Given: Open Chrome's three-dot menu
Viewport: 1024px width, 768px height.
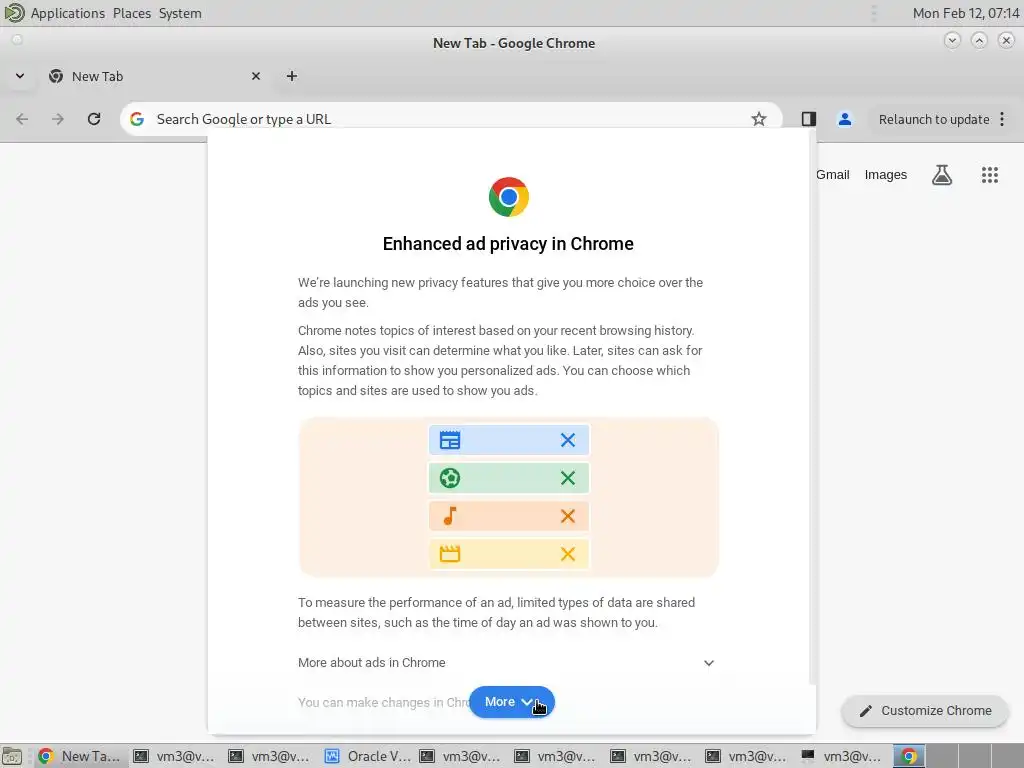Looking at the screenshot, I should [1002, 119].
